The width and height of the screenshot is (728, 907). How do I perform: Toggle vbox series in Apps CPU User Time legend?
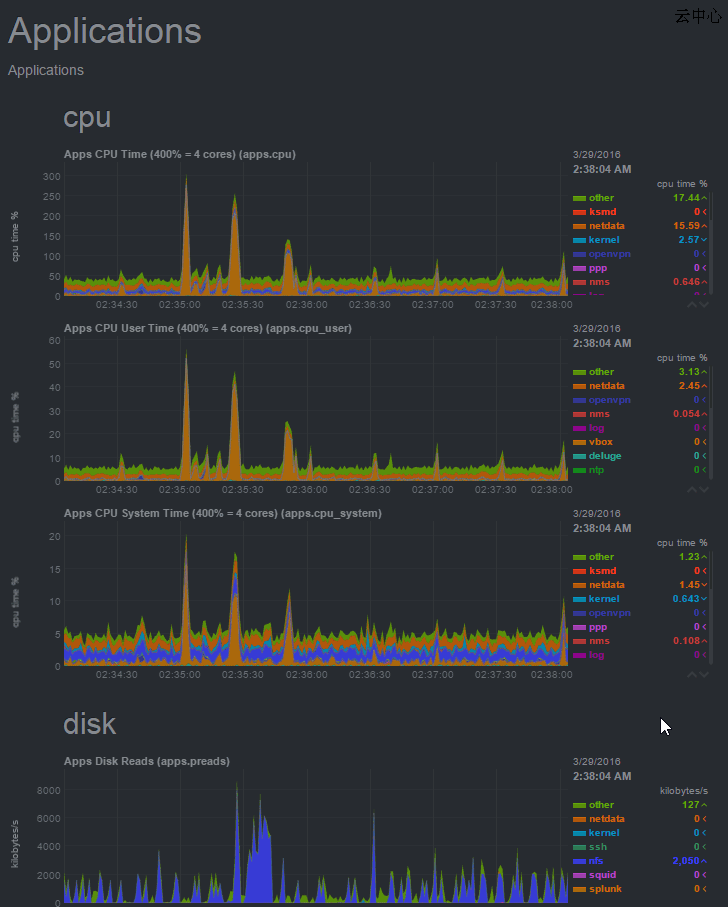(x=600, y=442)
